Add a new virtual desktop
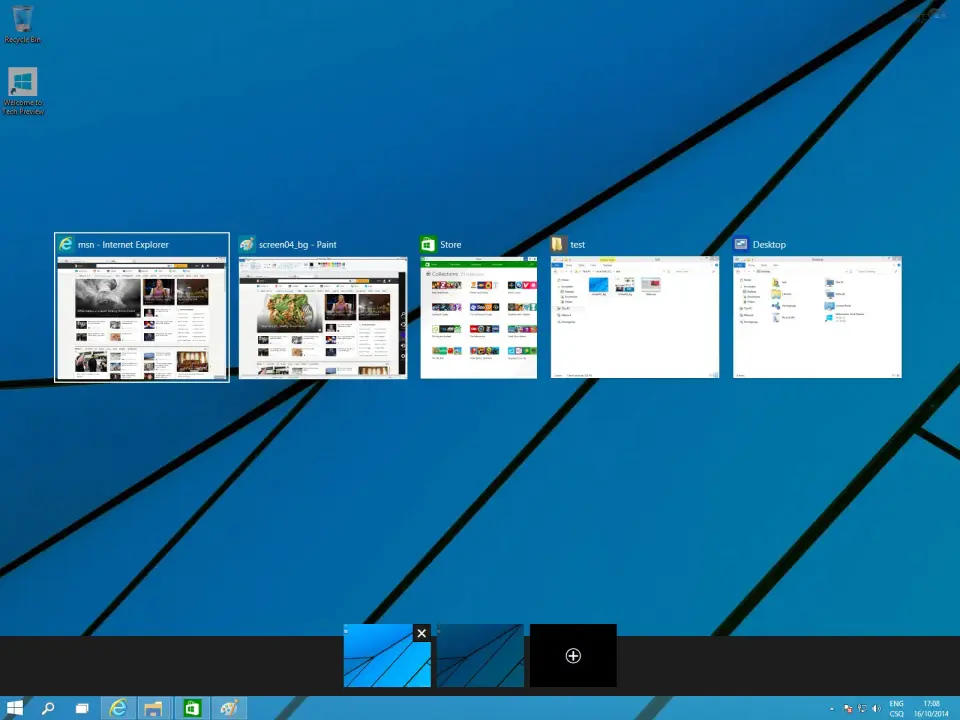Image resolution: width=960 pixels, height=720 pixels. 573,656
